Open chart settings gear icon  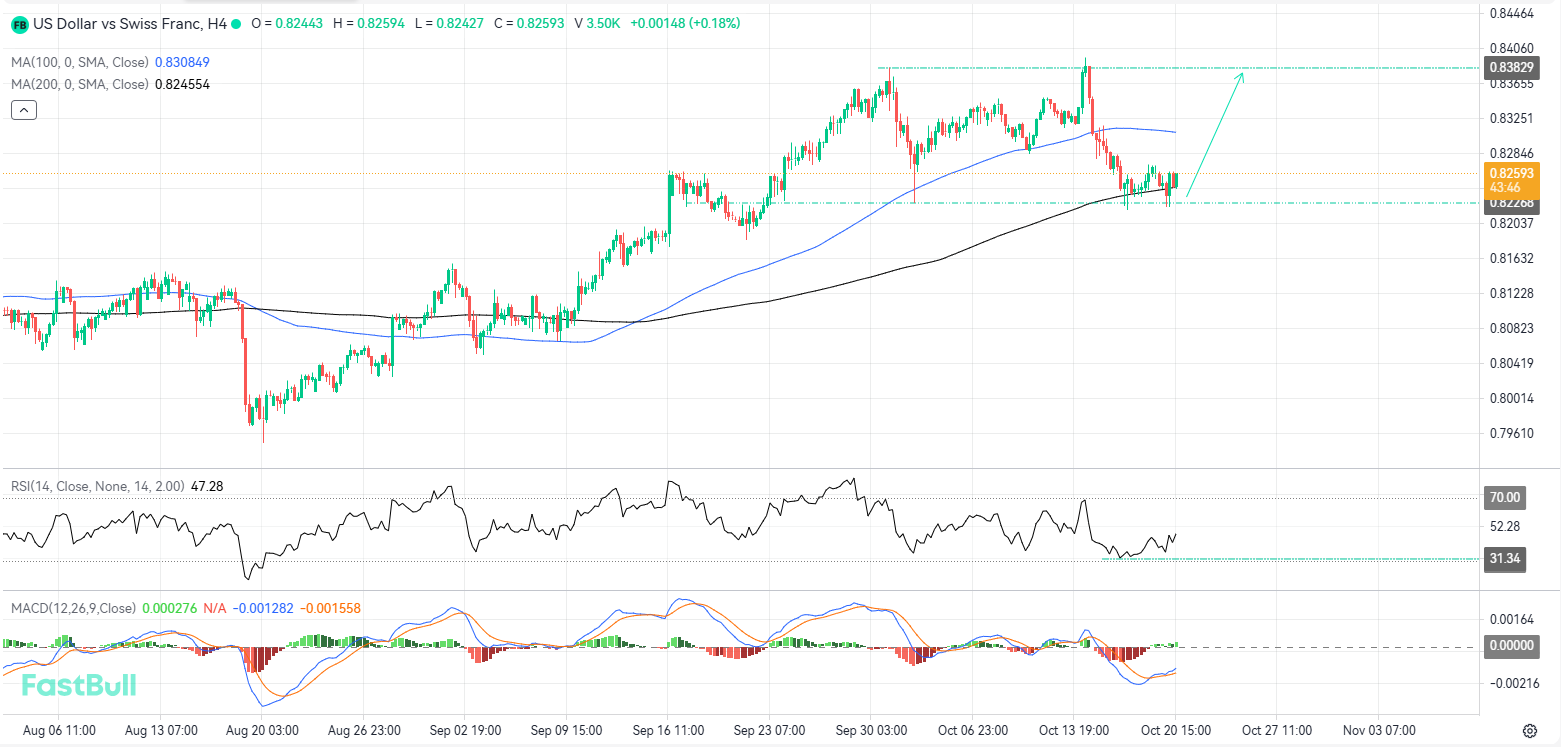coord(1530,731)
